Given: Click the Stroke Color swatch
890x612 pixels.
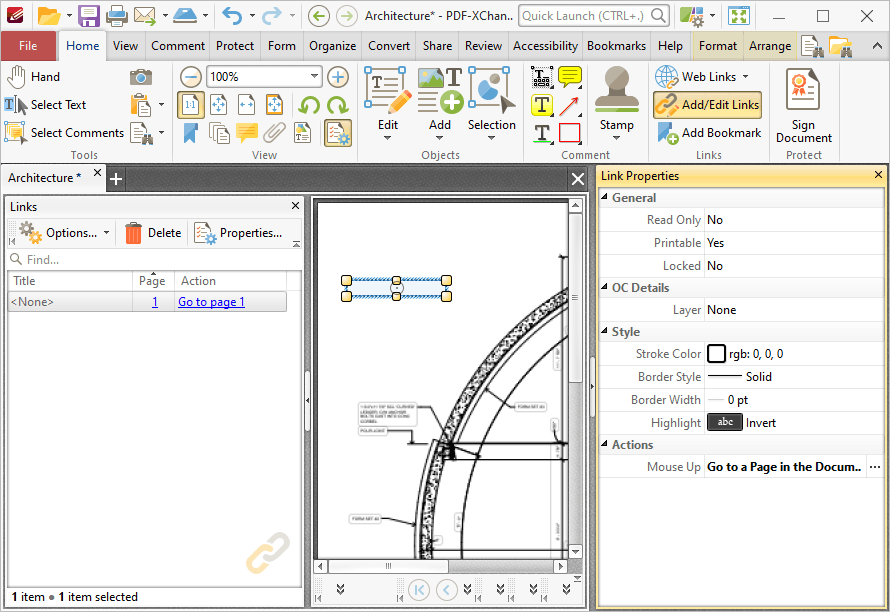Looking at the screenshot, I should pyautogui.click(x=716, y=354).
